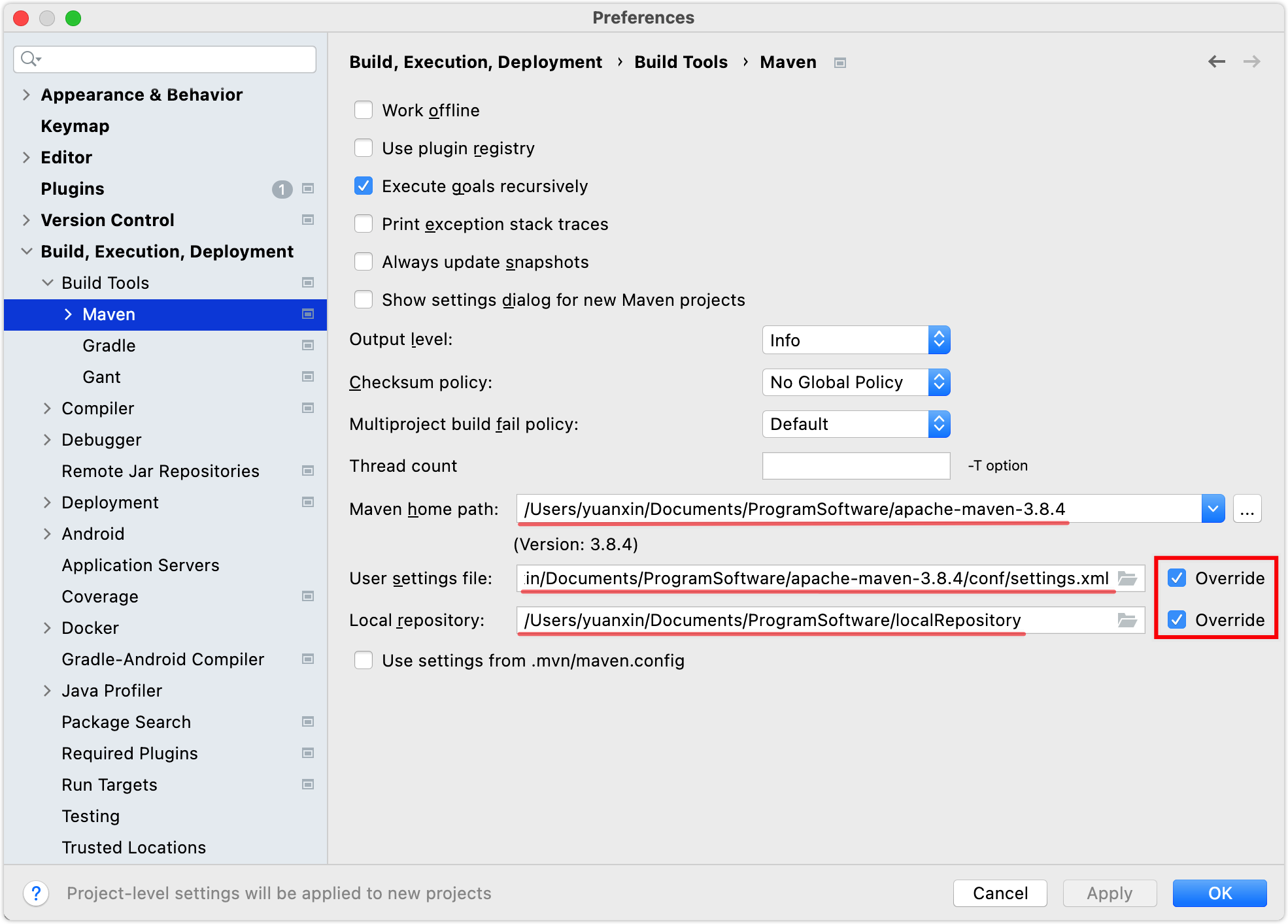Expand Appearance & Behavior section
Screen dimensions: 1288x924
(26, 95)
